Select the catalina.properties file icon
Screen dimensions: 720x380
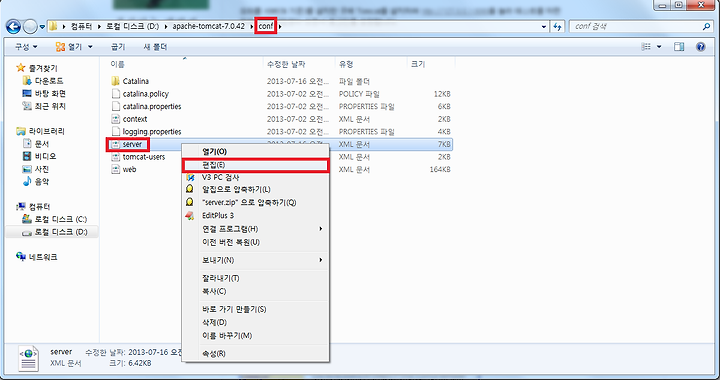coord(116,106)
